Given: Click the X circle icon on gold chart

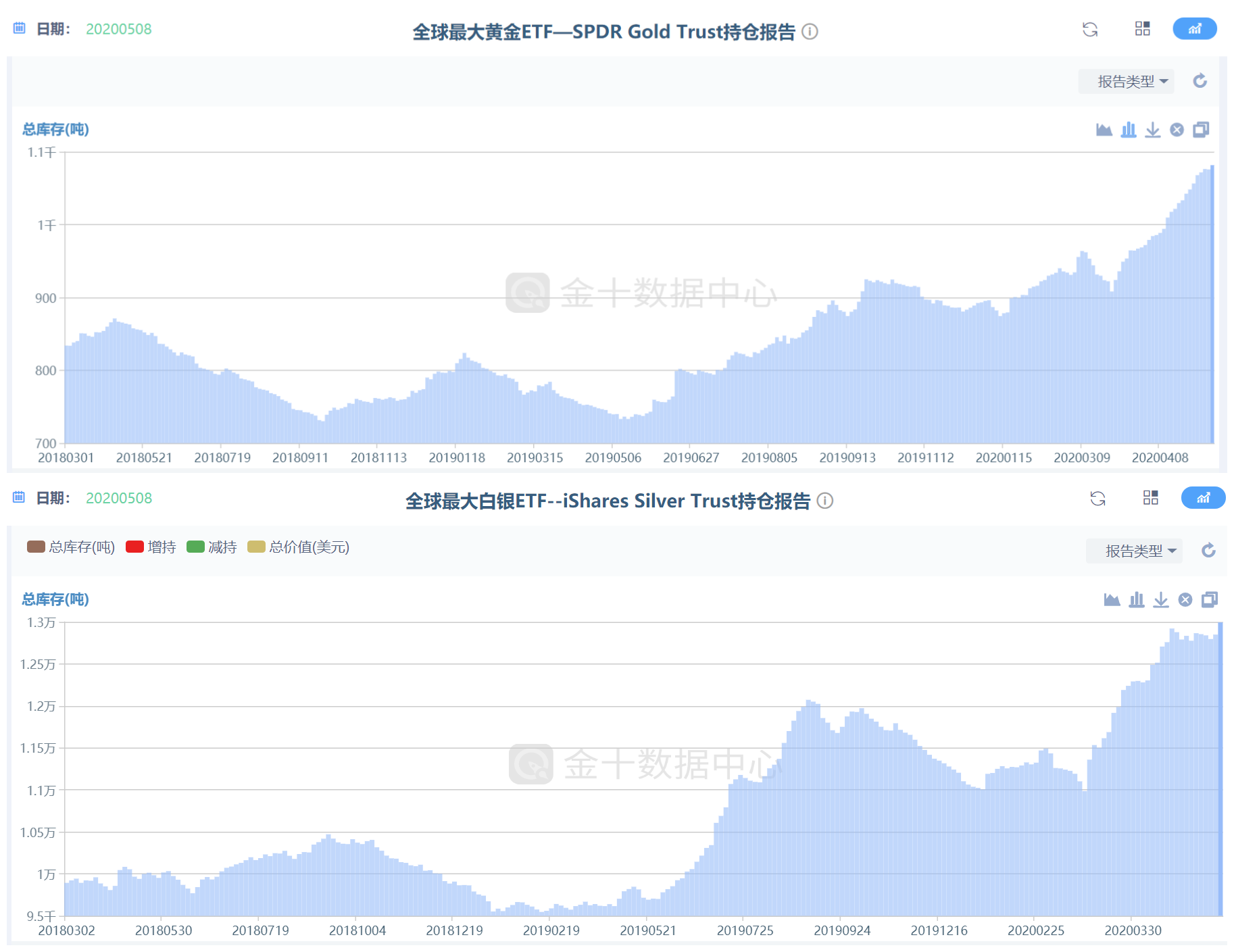Looking at the screenshot, I should (1177, 130).
